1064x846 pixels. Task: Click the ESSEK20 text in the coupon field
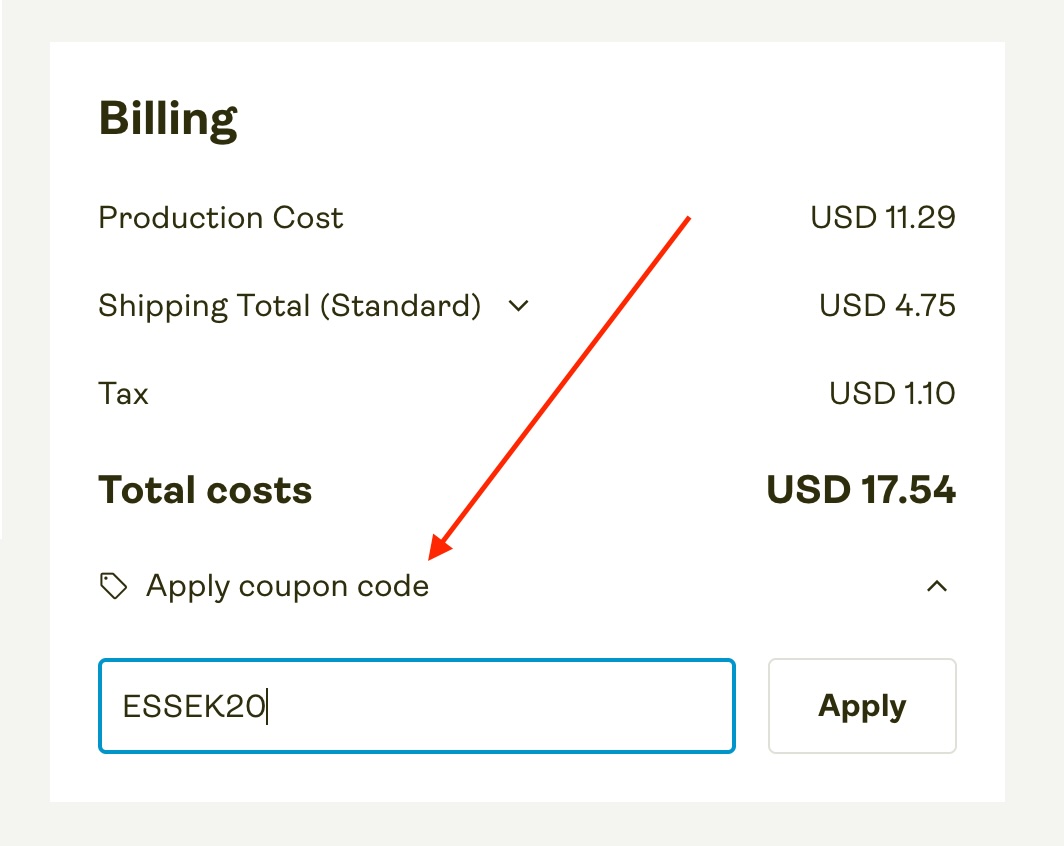click(x=194, y=707)
